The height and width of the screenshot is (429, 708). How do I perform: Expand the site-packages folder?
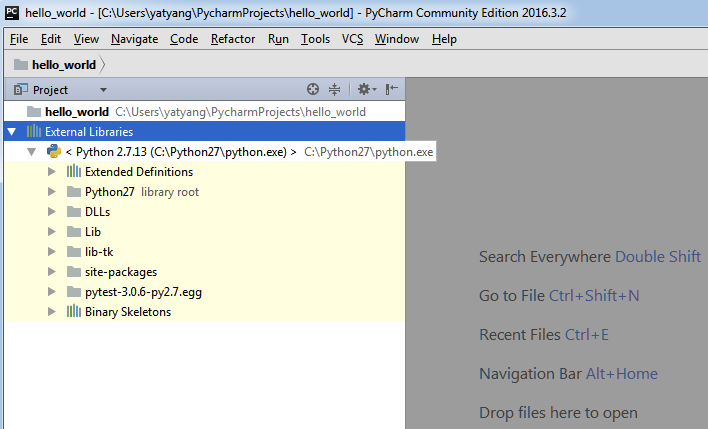pyautogui.click(x=51, y=271)
